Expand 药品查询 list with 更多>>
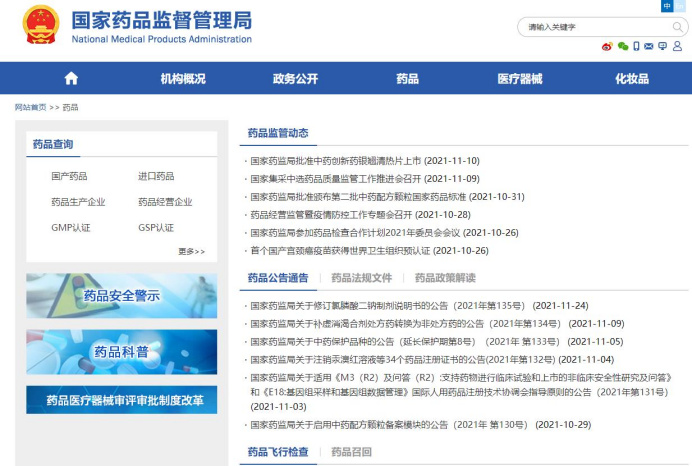Image resolution: width=692 pixels, height=466 pixels. pos(191,251)
